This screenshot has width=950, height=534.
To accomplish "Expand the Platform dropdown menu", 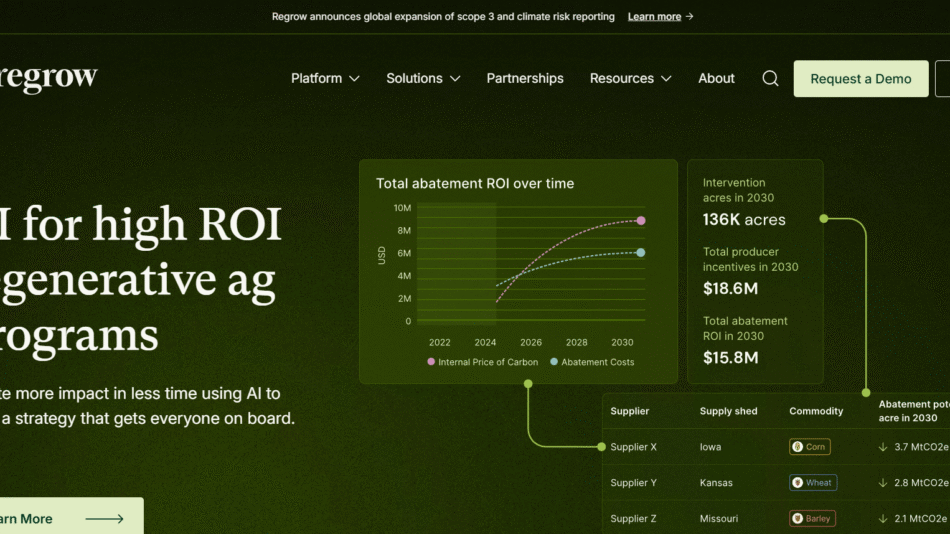I will (325, 78).
